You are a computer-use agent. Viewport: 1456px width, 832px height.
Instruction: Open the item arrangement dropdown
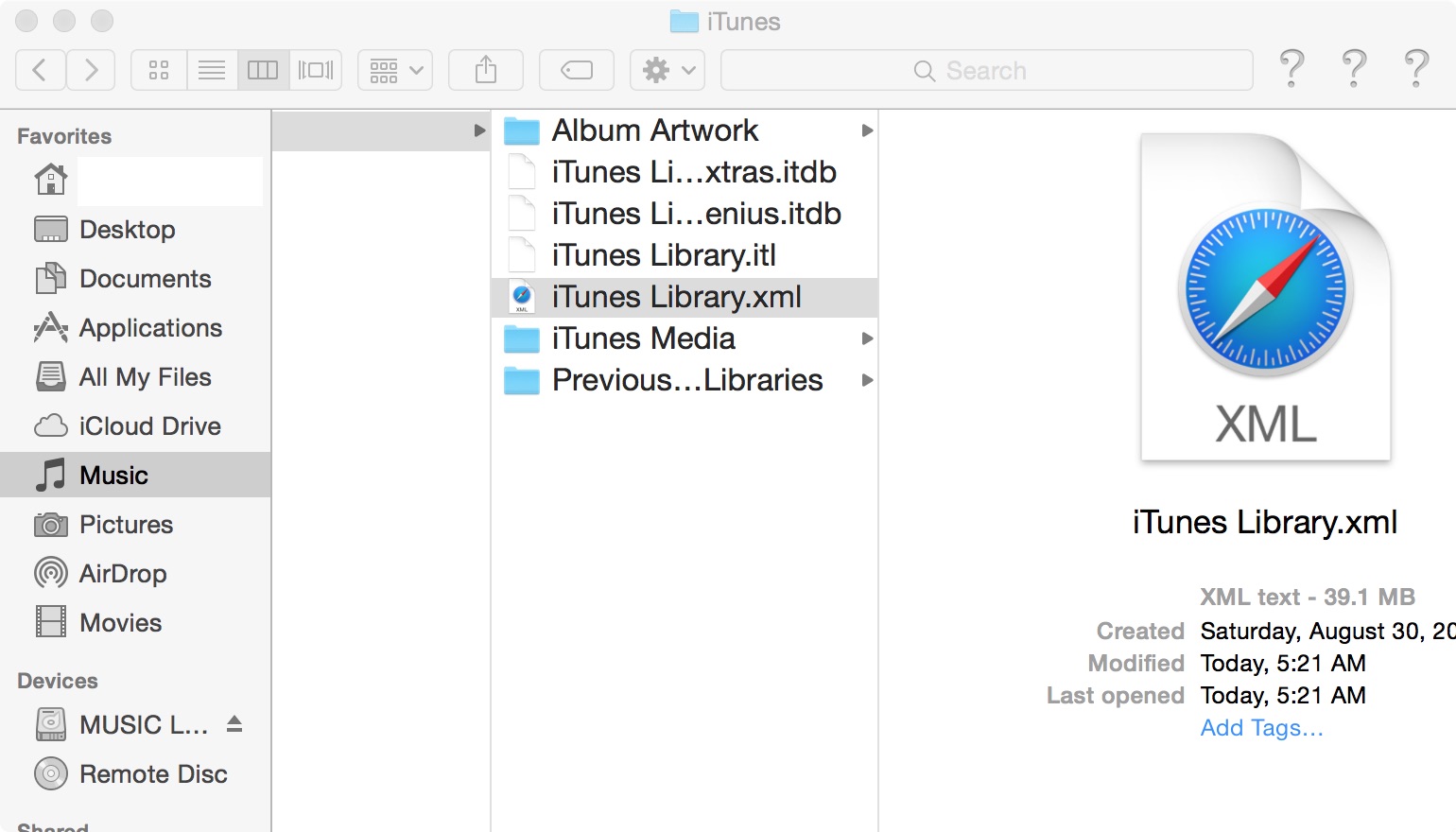click(x=395, y=70)
